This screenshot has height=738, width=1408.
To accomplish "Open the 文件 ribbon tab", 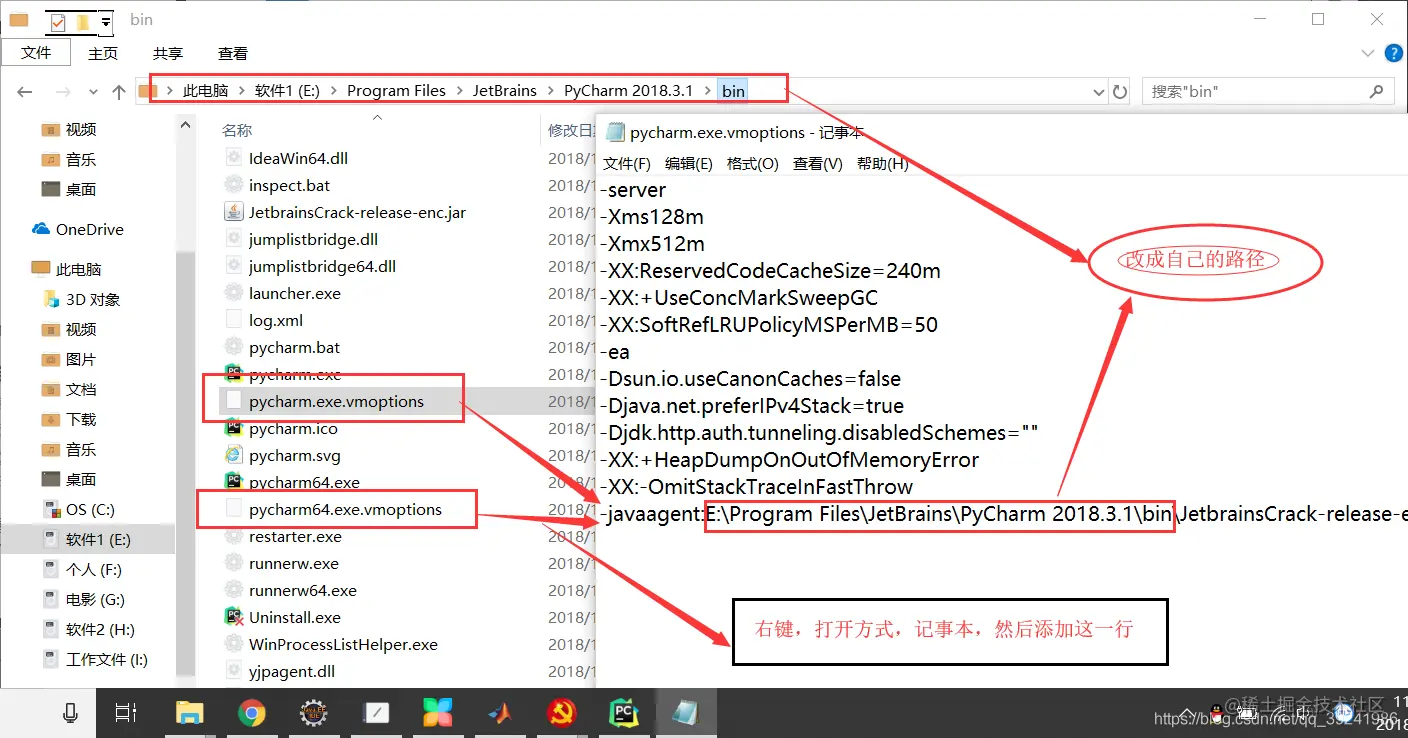I will 36,53.
